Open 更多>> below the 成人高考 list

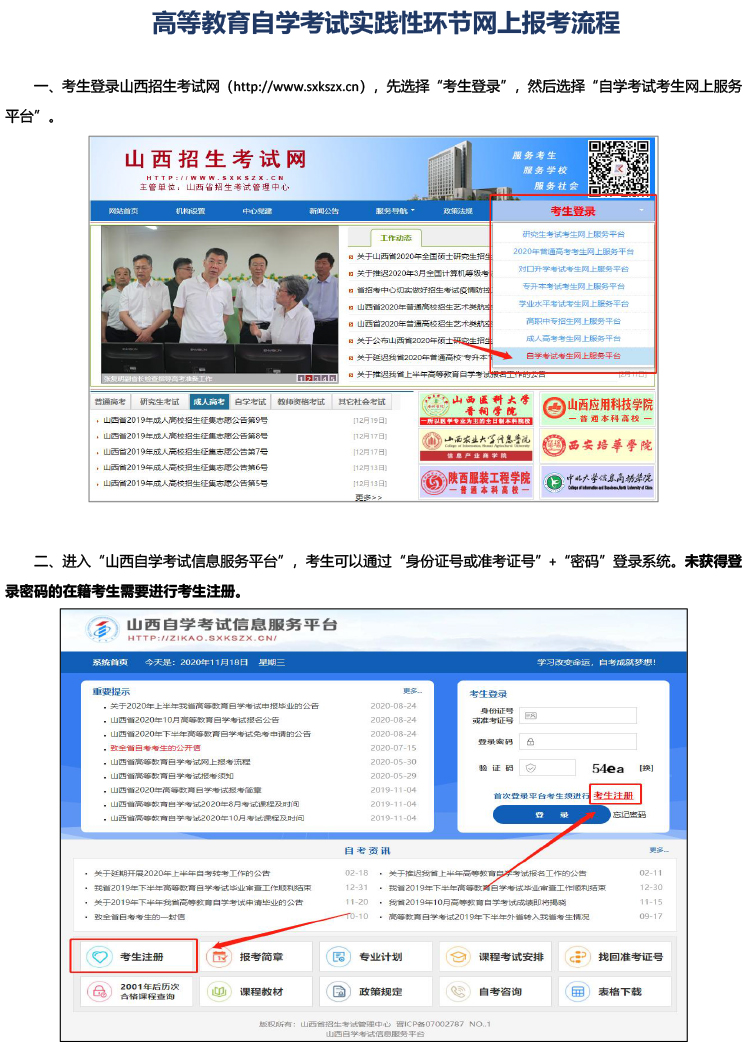[x=369, y=498]
